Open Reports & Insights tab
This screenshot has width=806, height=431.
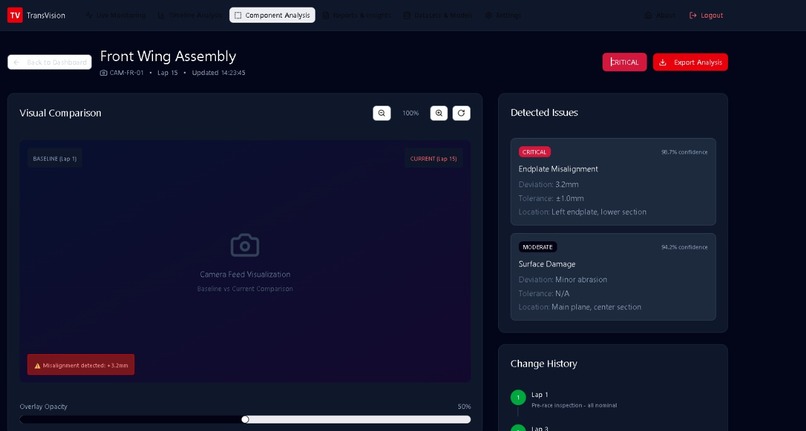(x=356, y=15)
